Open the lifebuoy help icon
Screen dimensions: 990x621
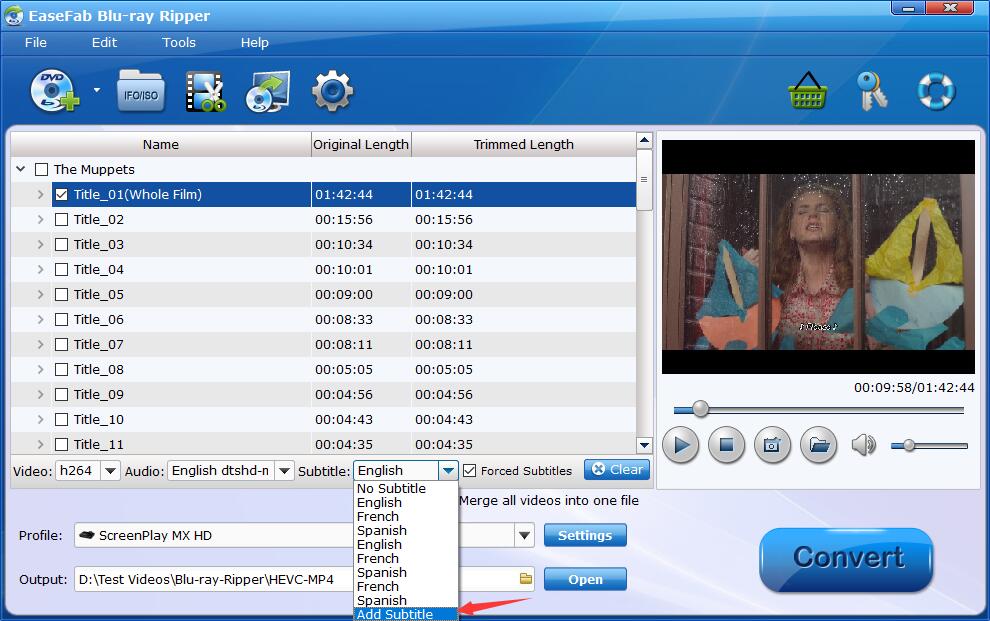tap(936, 91)
